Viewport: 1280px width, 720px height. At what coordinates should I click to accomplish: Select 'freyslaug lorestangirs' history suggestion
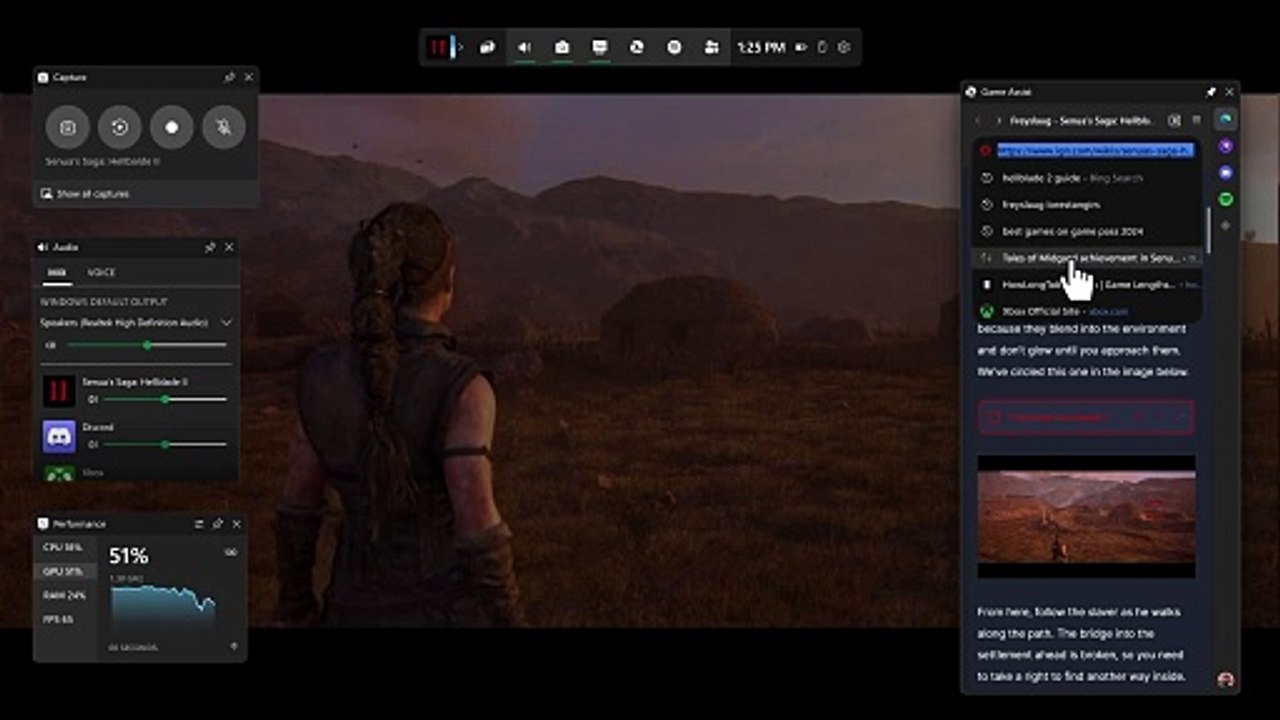[1086, 204]
